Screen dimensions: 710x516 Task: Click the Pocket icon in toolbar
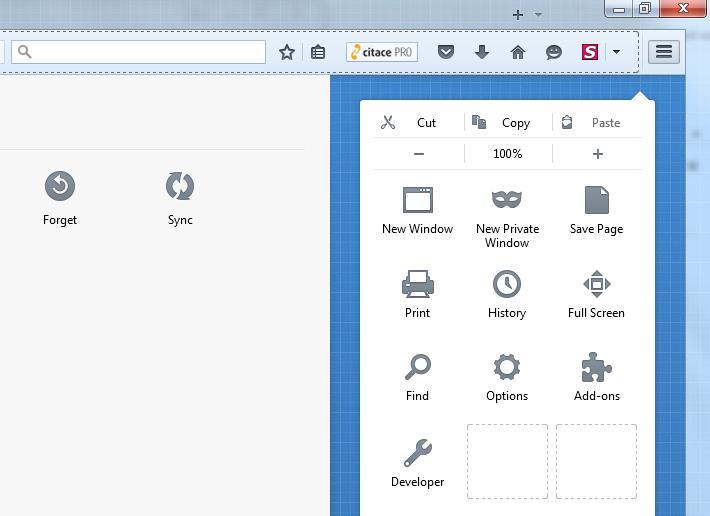446,52
